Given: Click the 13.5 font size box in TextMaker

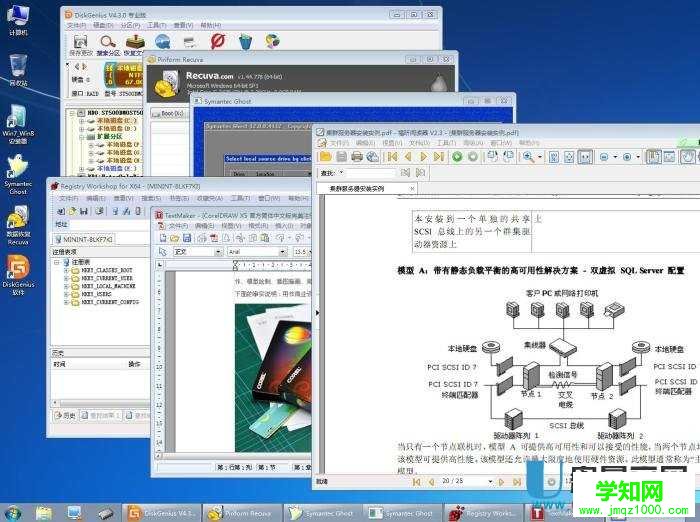Looking at the screenshot, I should point(301,252).
